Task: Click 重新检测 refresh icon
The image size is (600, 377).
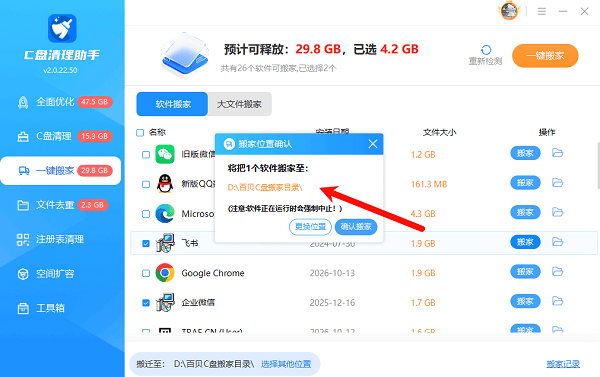Action: click(x=486, y=50)
